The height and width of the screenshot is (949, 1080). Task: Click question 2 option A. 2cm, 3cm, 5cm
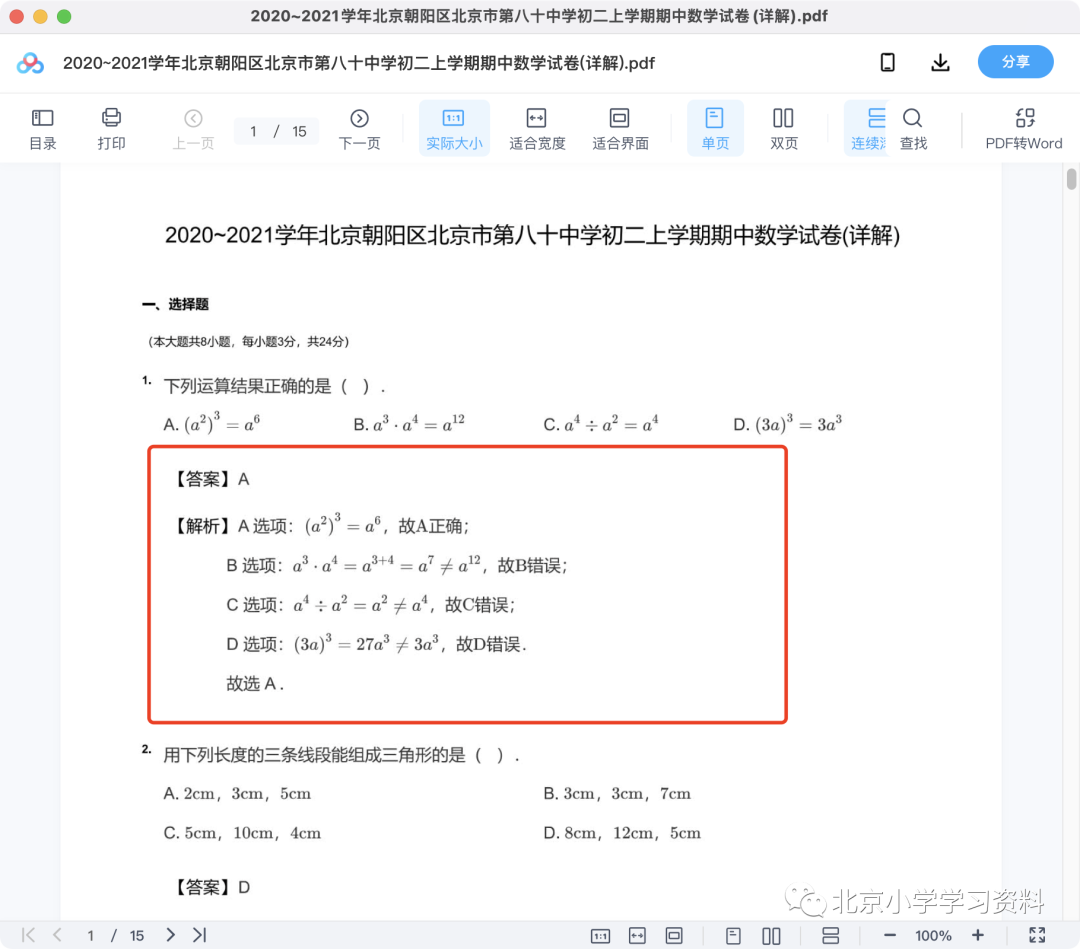point(237,793)
